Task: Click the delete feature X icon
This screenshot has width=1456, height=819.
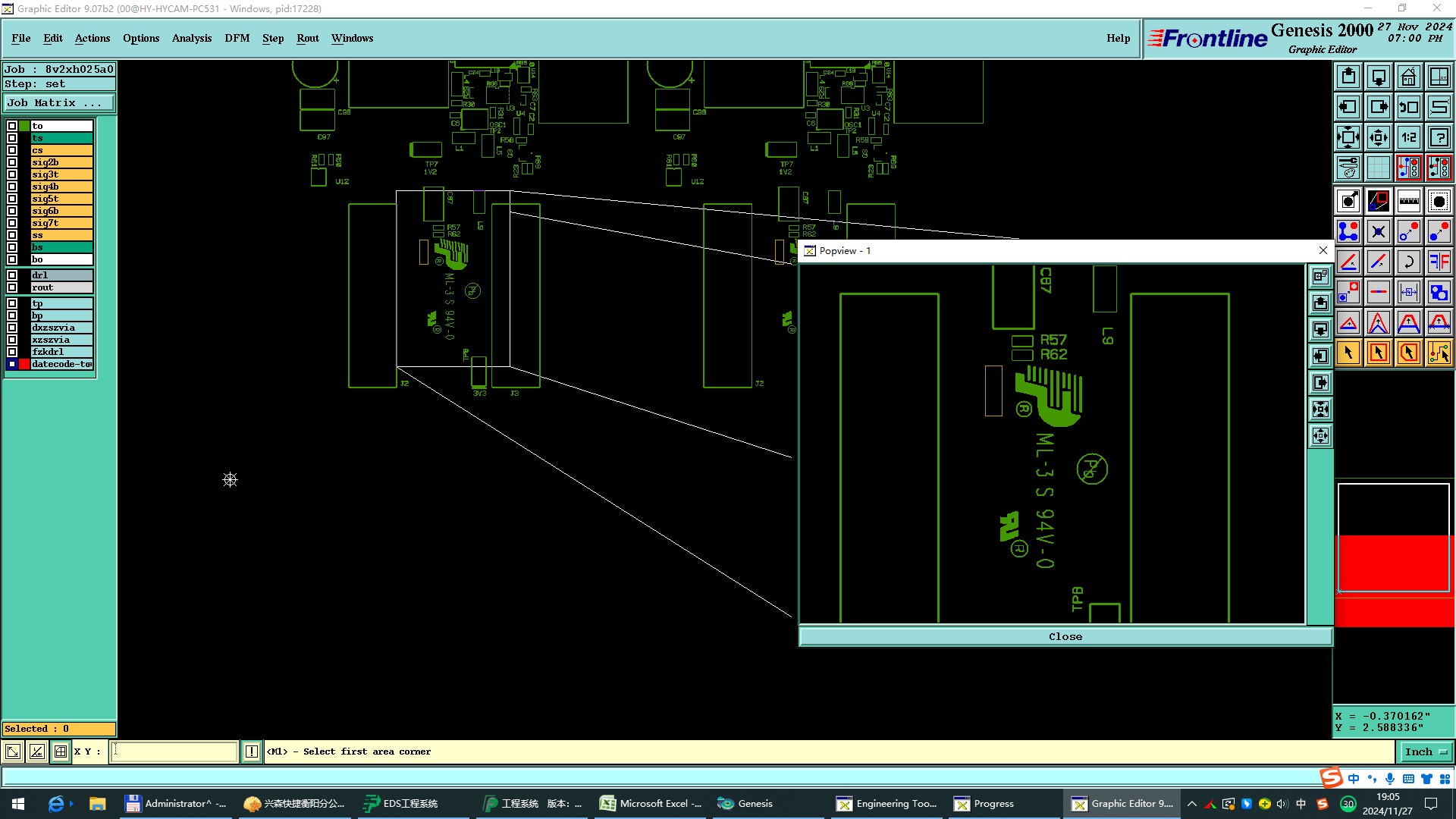Action: click(1378, 231)
